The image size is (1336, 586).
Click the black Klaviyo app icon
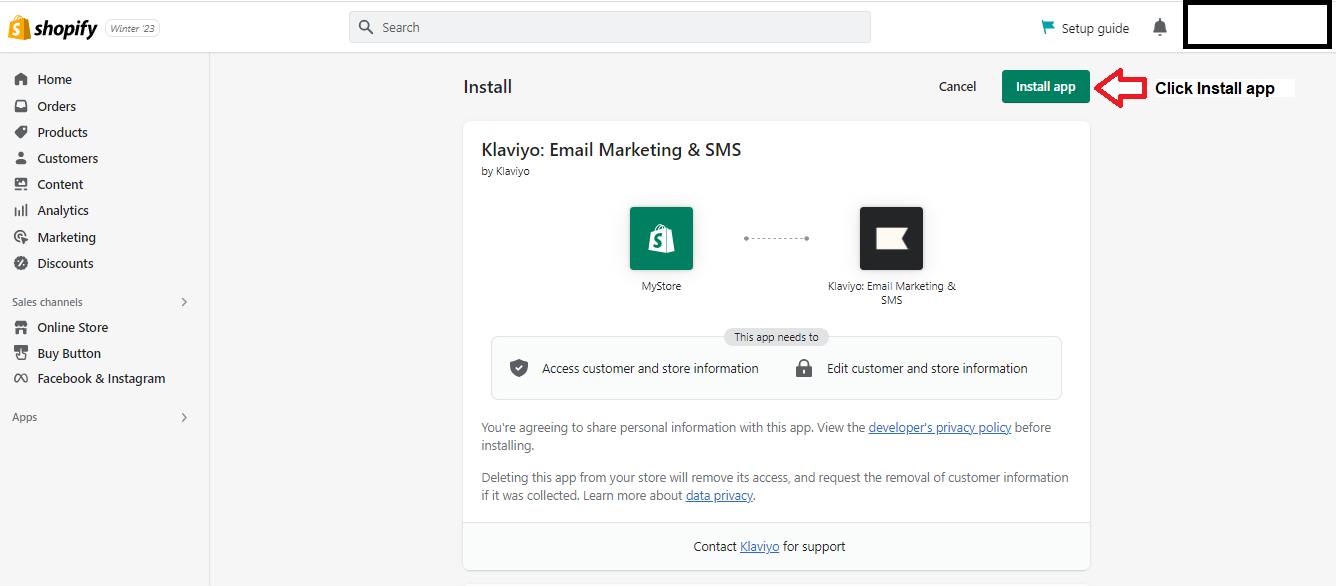click(891, 238)
